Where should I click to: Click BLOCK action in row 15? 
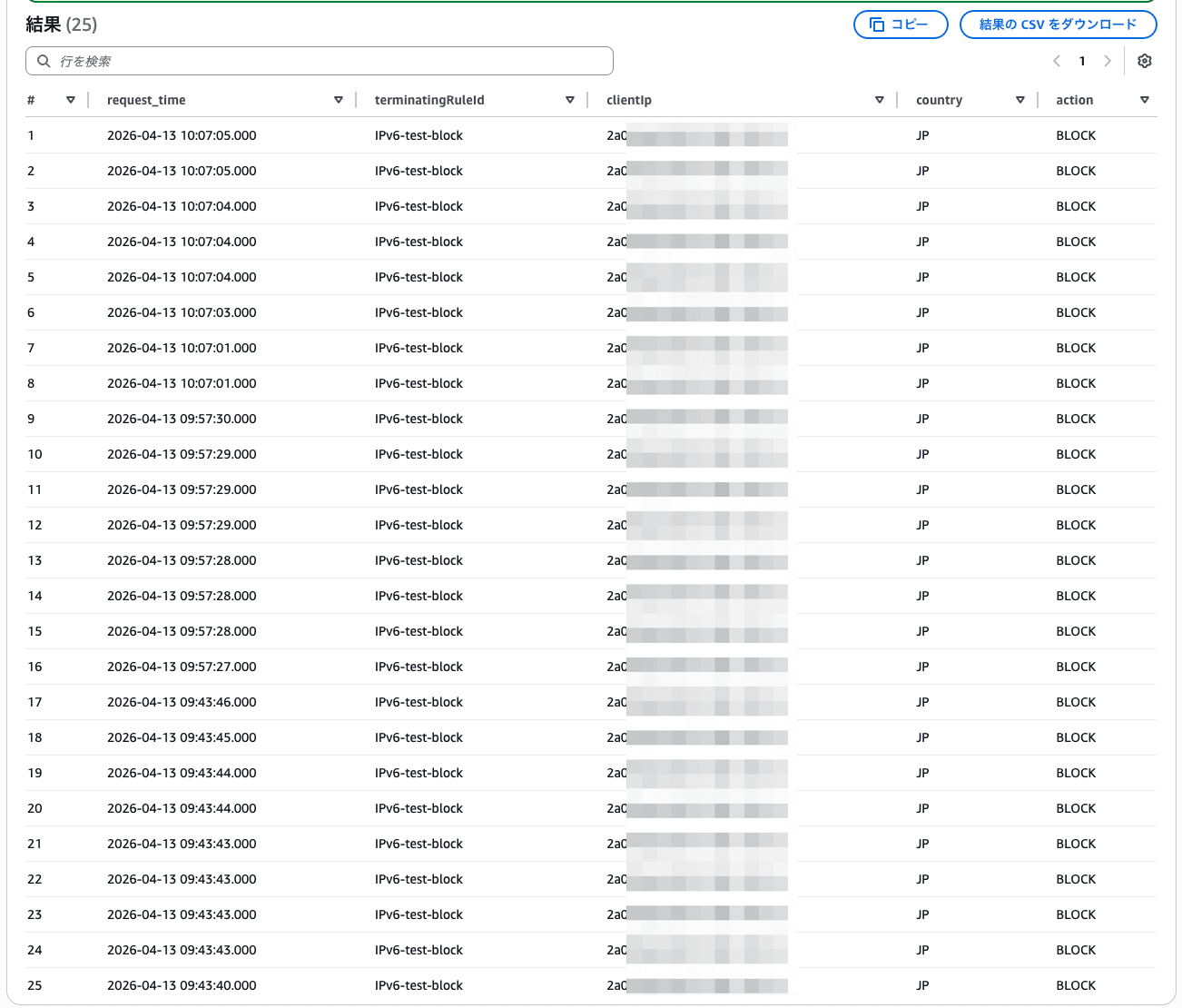click(x=1076, y=631)
